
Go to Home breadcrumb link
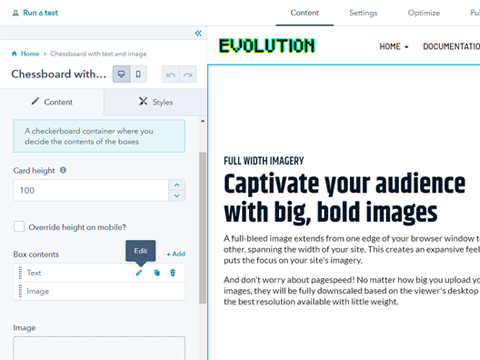pos(30,54)
